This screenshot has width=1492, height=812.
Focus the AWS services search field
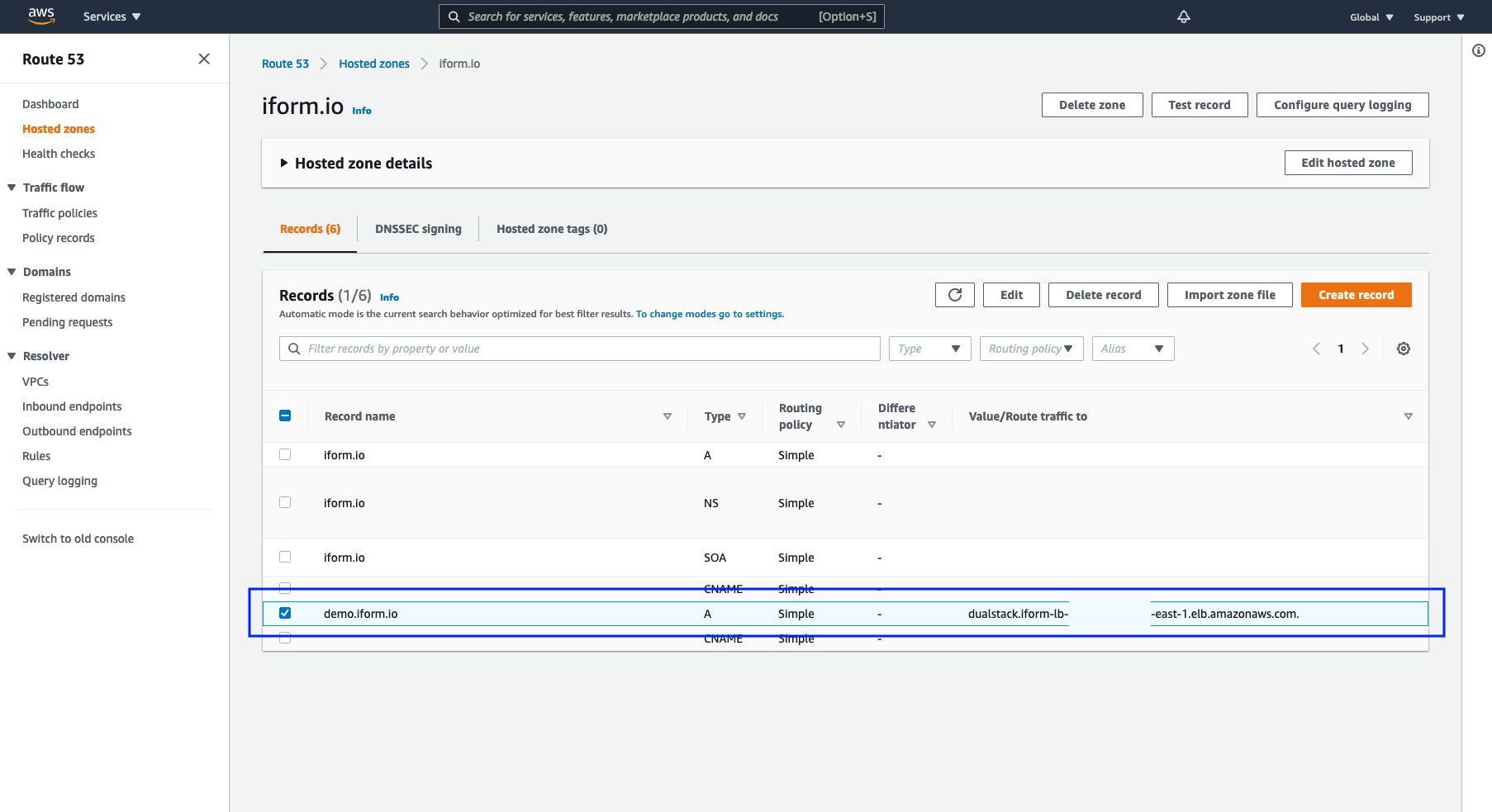[x=661, y=17]
